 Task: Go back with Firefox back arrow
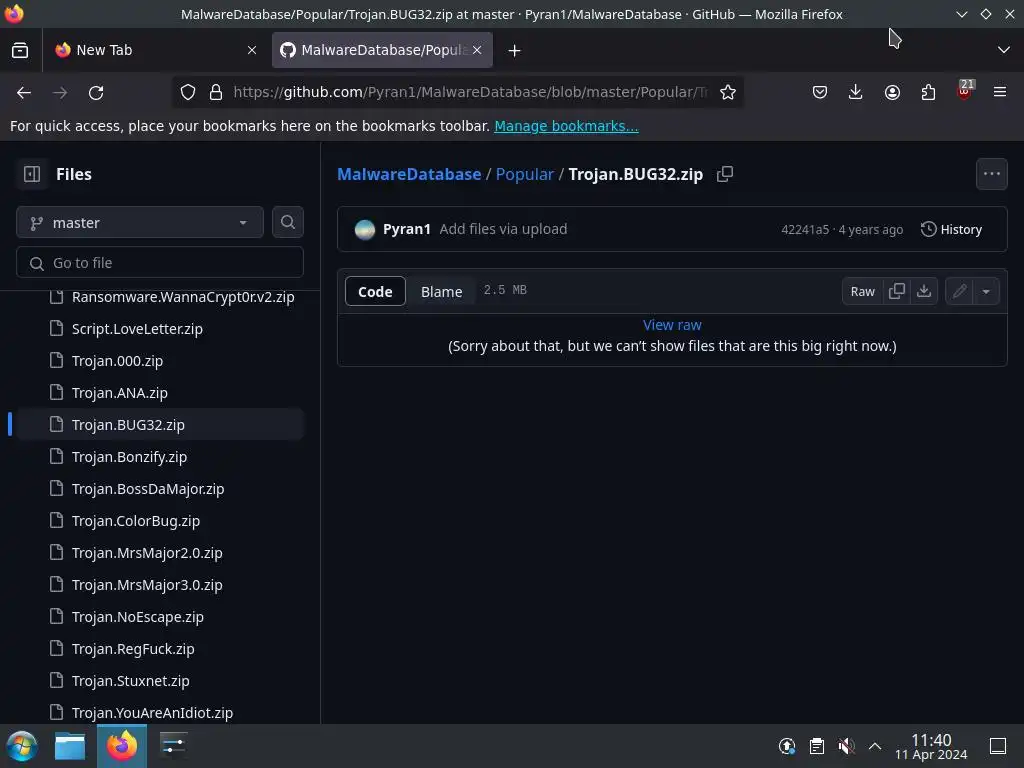click(x=24, y=92)
